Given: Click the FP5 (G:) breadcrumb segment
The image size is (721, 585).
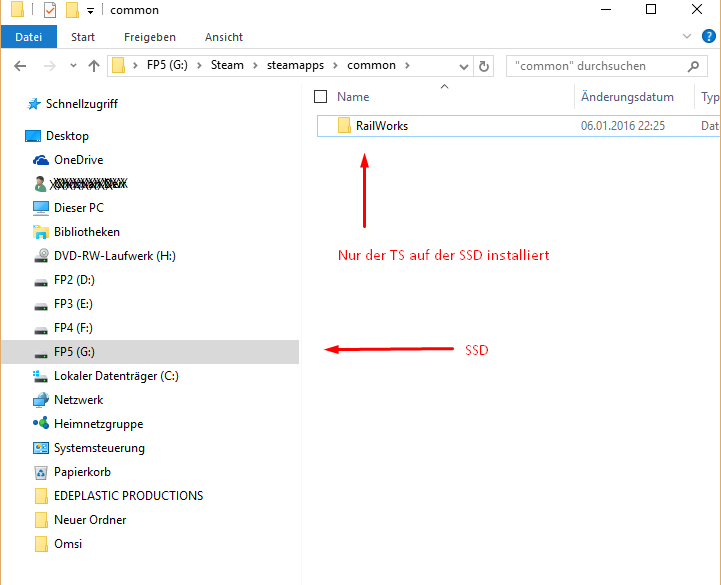Looking at the screenshot, I should point(167,65).
